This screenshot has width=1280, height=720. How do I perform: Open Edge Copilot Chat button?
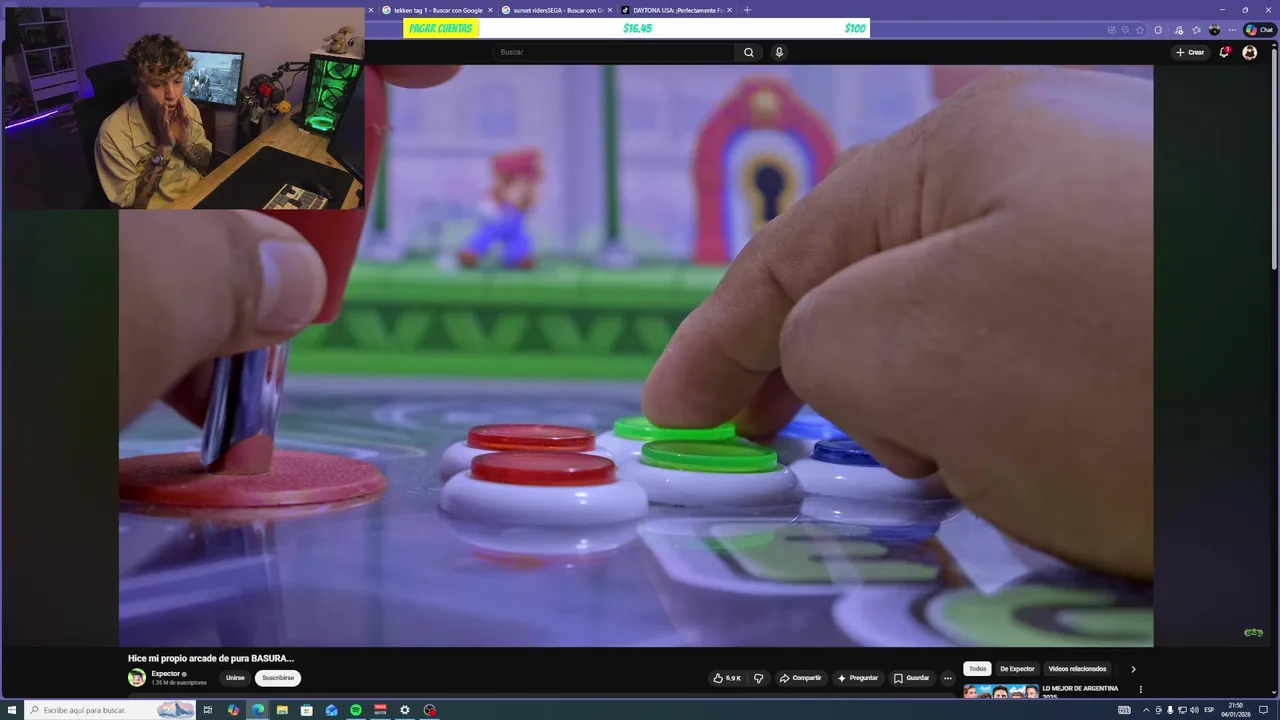coord(1258,30)
